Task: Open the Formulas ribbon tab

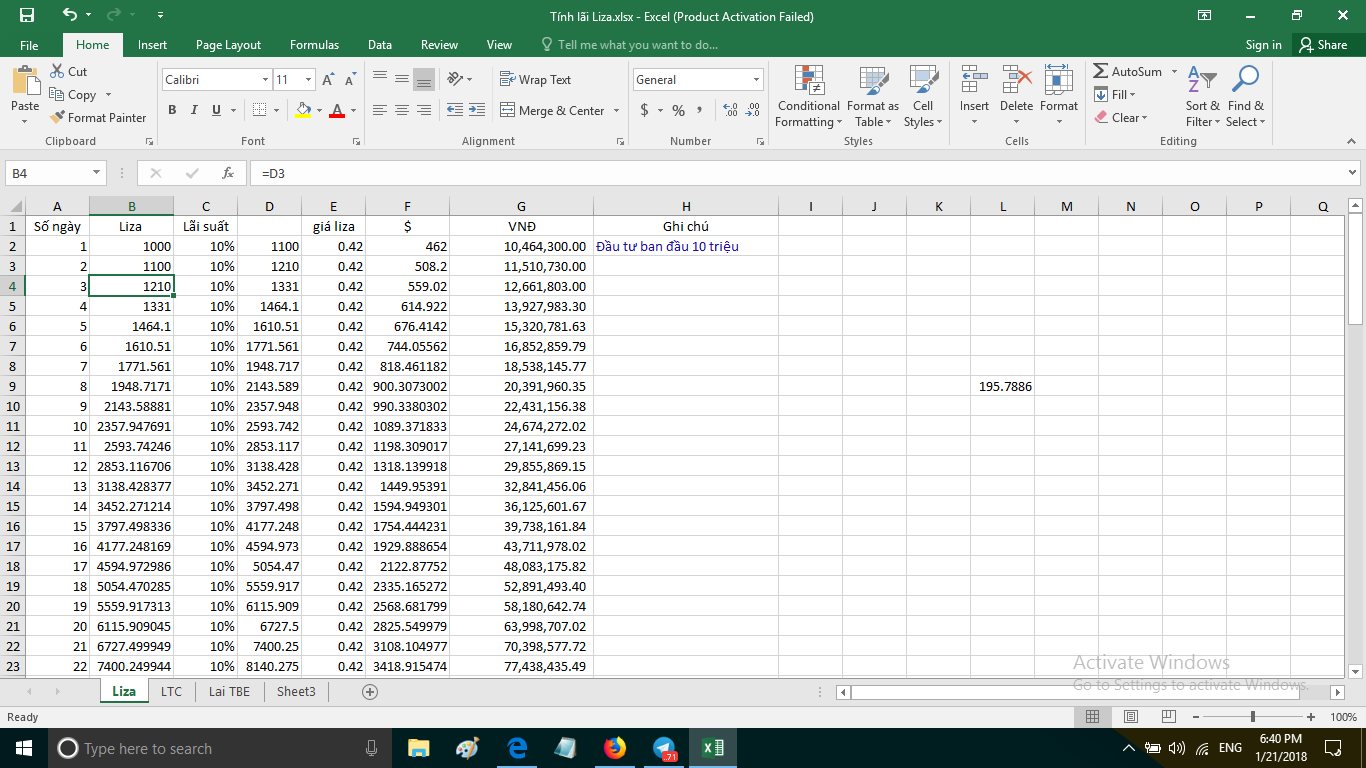Action: coord(314,45)
